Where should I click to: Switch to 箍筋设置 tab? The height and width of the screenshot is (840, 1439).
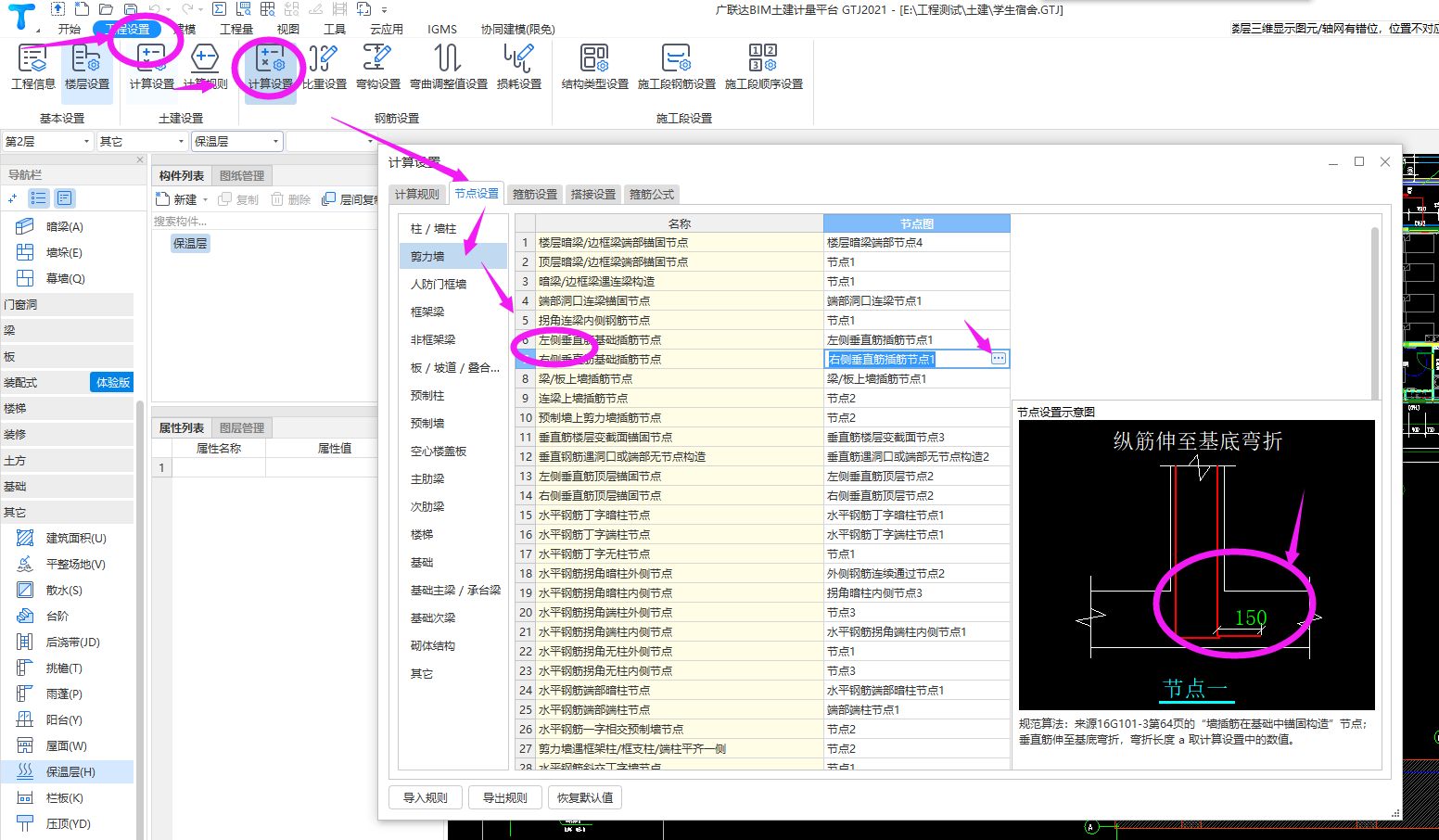click(x=535, y=194)
